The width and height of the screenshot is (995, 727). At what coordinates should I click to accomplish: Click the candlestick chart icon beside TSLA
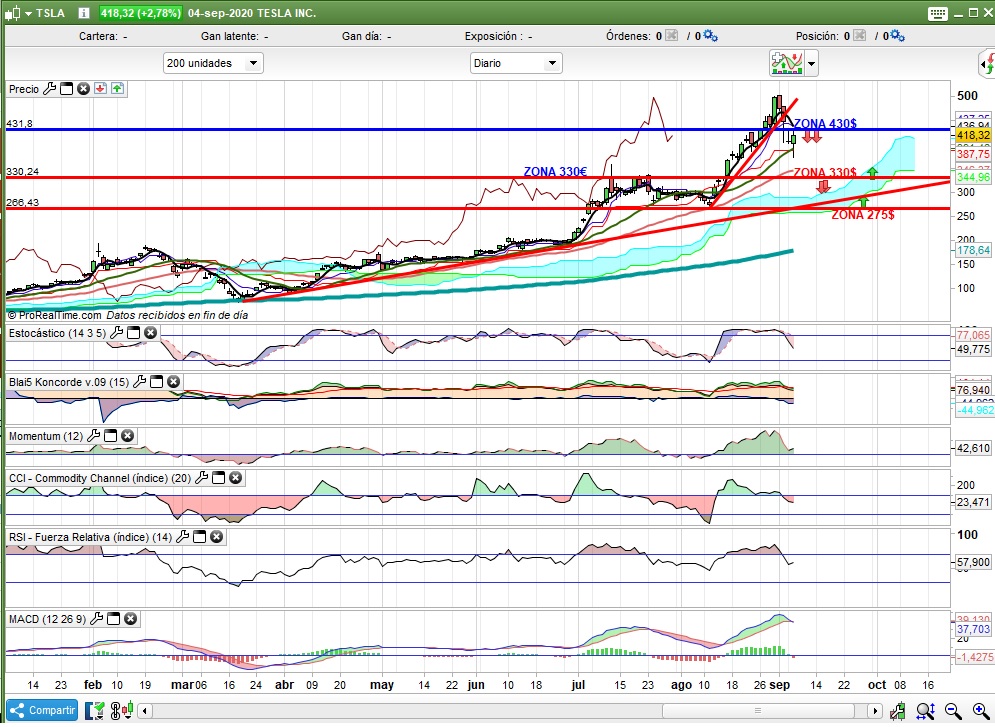click(x=12, y=13)
